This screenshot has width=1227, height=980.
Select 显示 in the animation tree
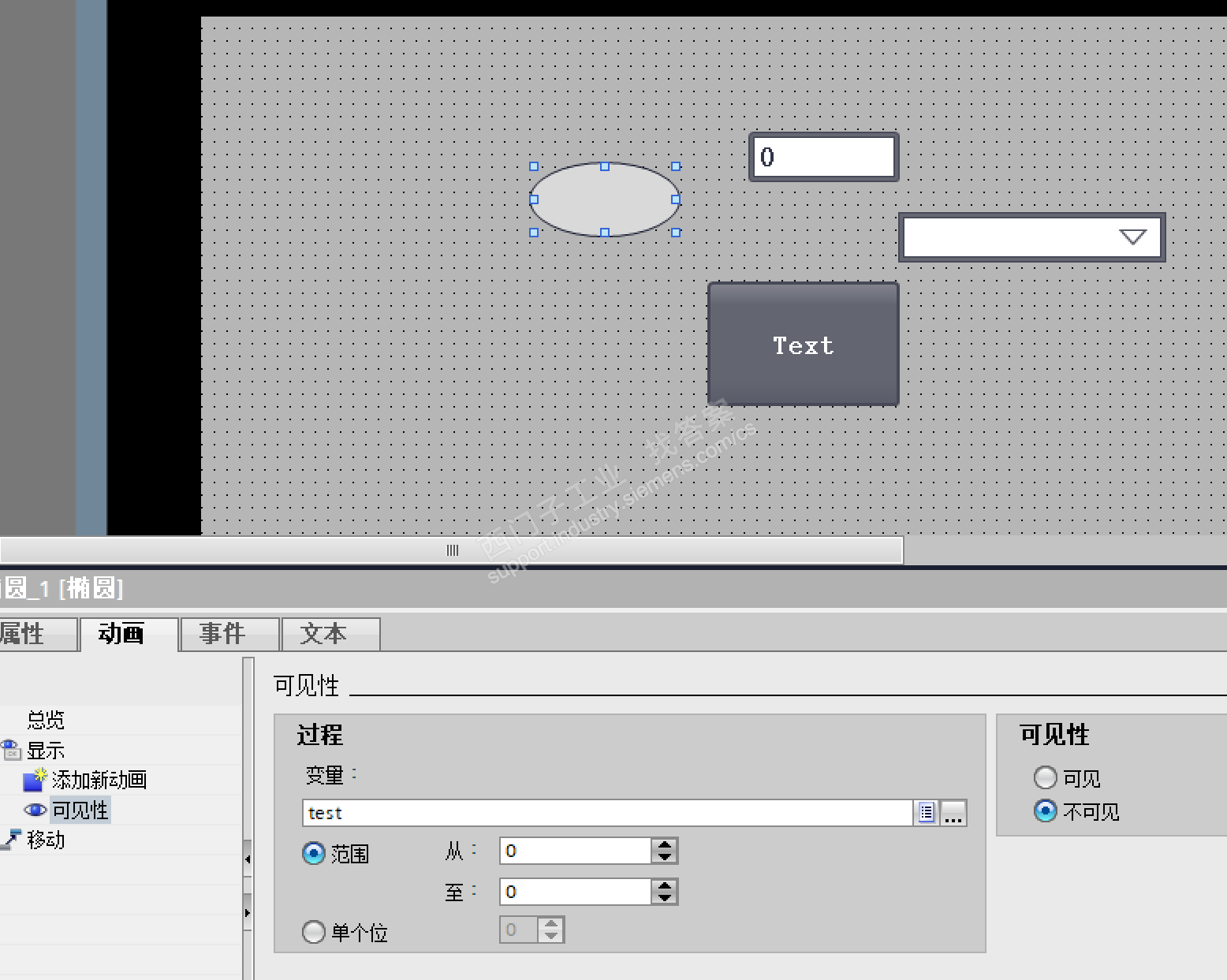pos(46,750)
